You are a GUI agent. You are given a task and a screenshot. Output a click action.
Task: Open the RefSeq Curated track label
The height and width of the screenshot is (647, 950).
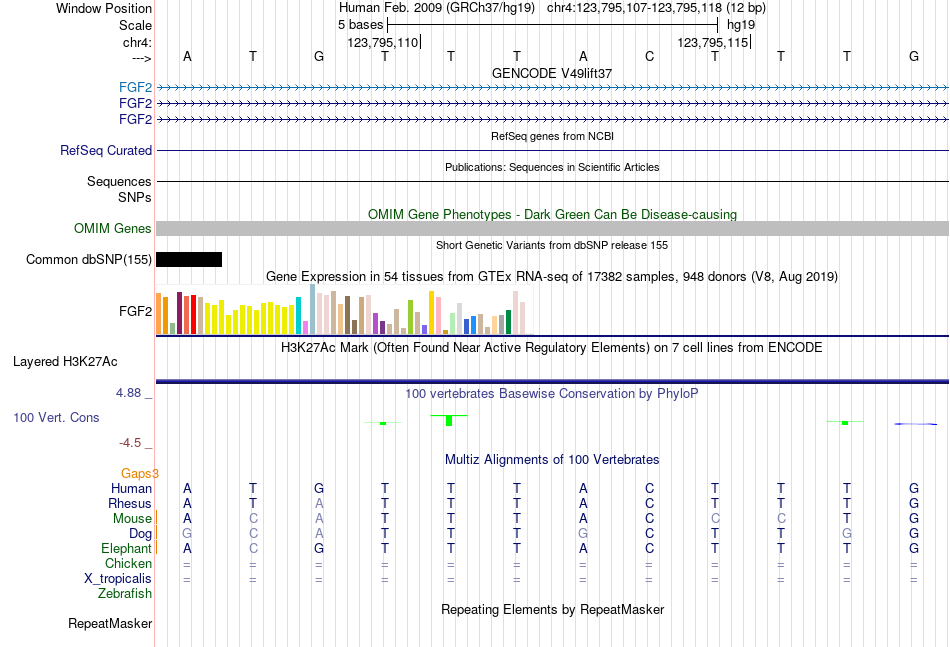click(x=105, y=150)
